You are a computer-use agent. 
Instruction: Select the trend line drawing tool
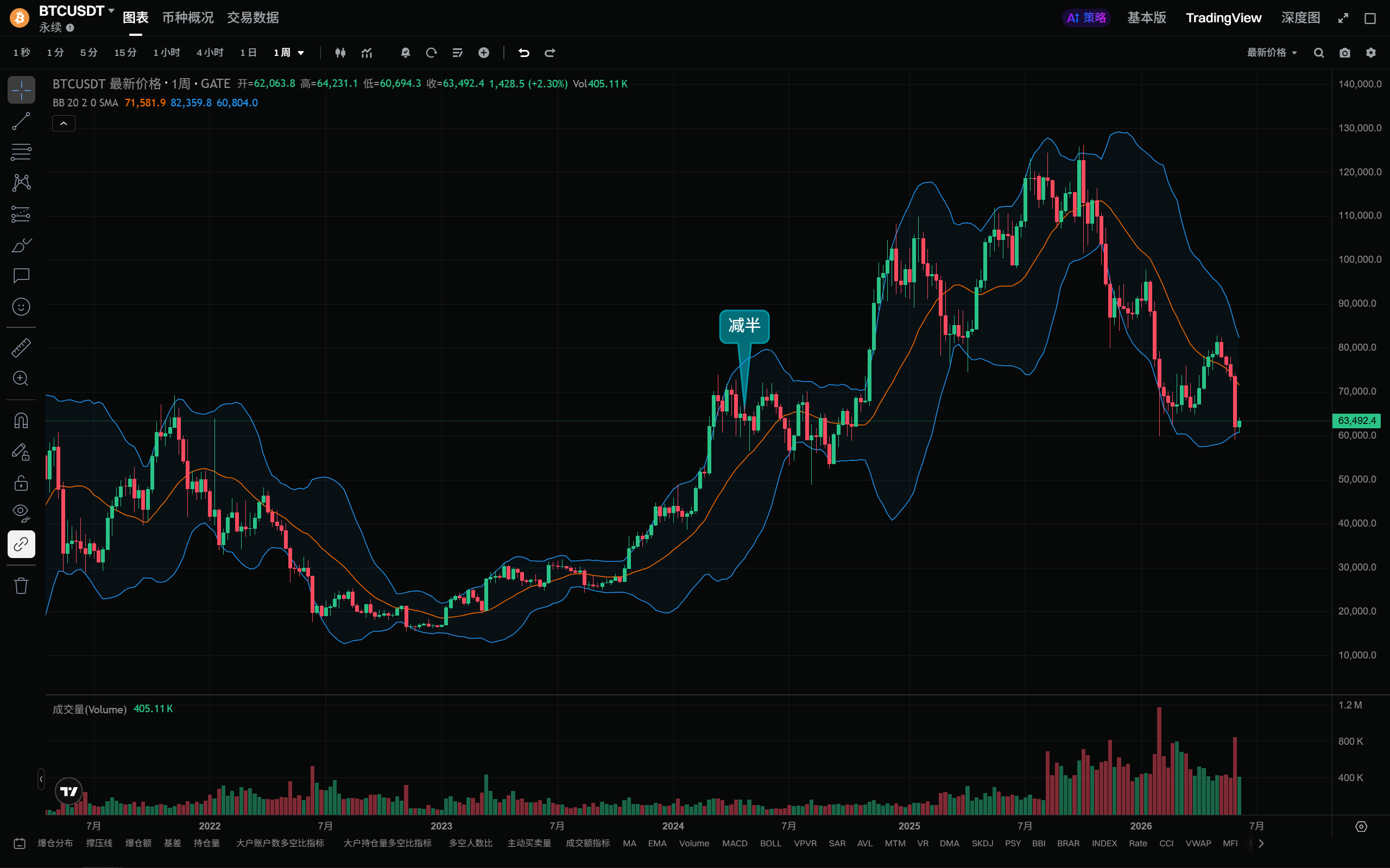tap(21, 121)
